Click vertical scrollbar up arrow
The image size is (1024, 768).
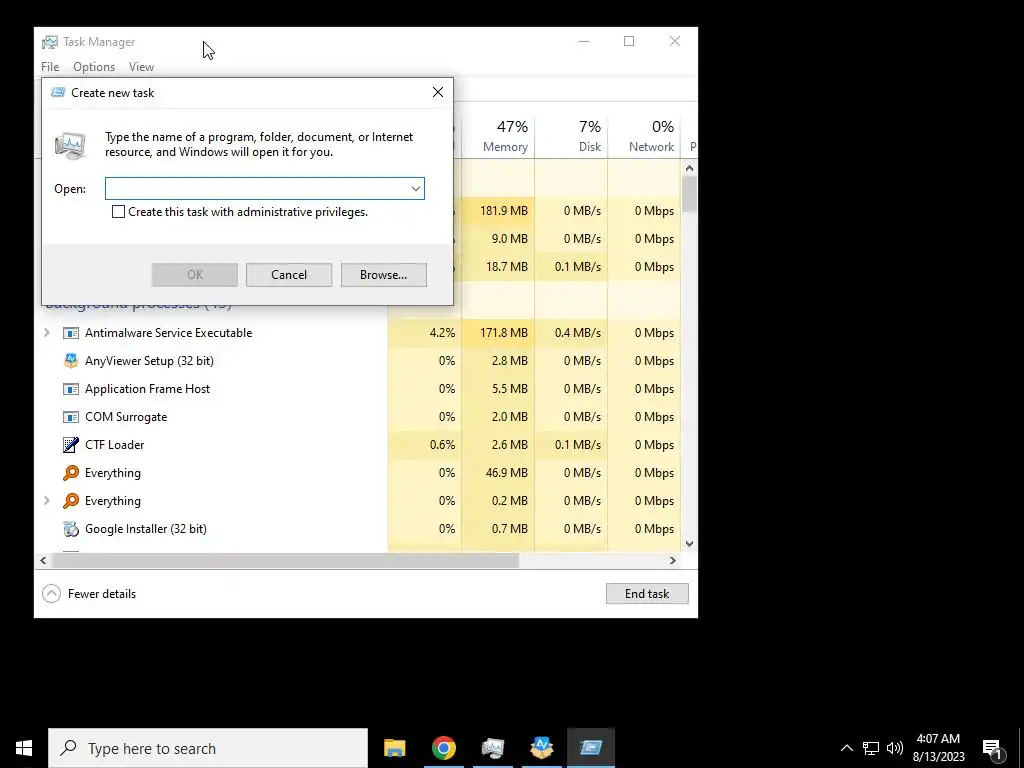tap(689, 168)
